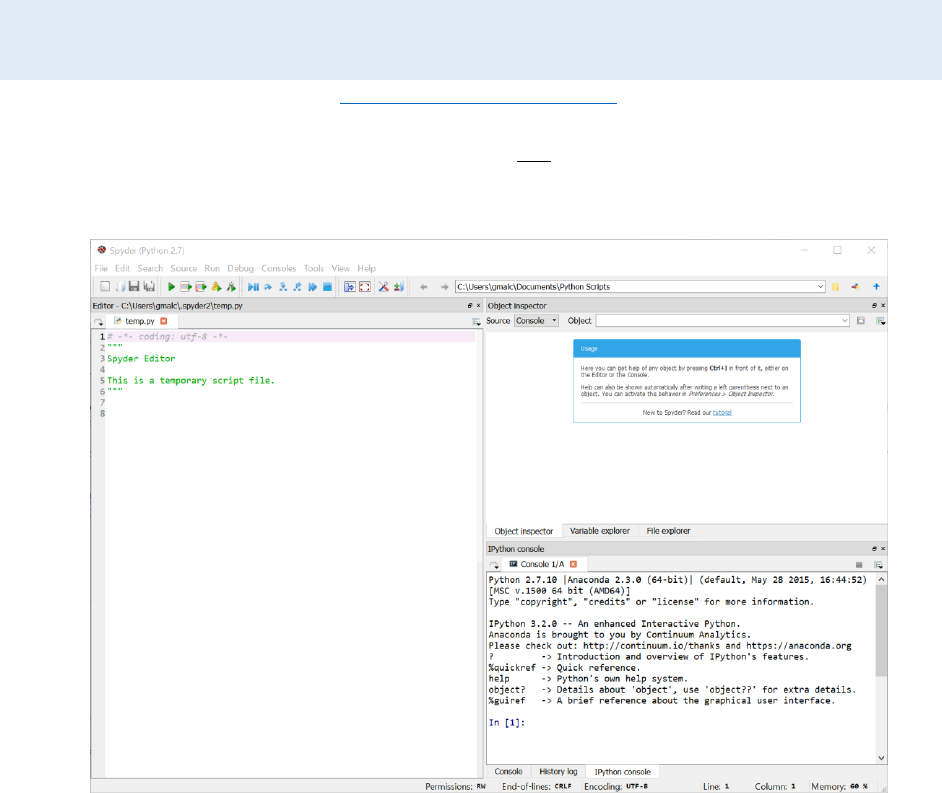This screenshot has width=942, height=793.
Task: Click the Step into debugger icon
Action: [x=283, y=287]
